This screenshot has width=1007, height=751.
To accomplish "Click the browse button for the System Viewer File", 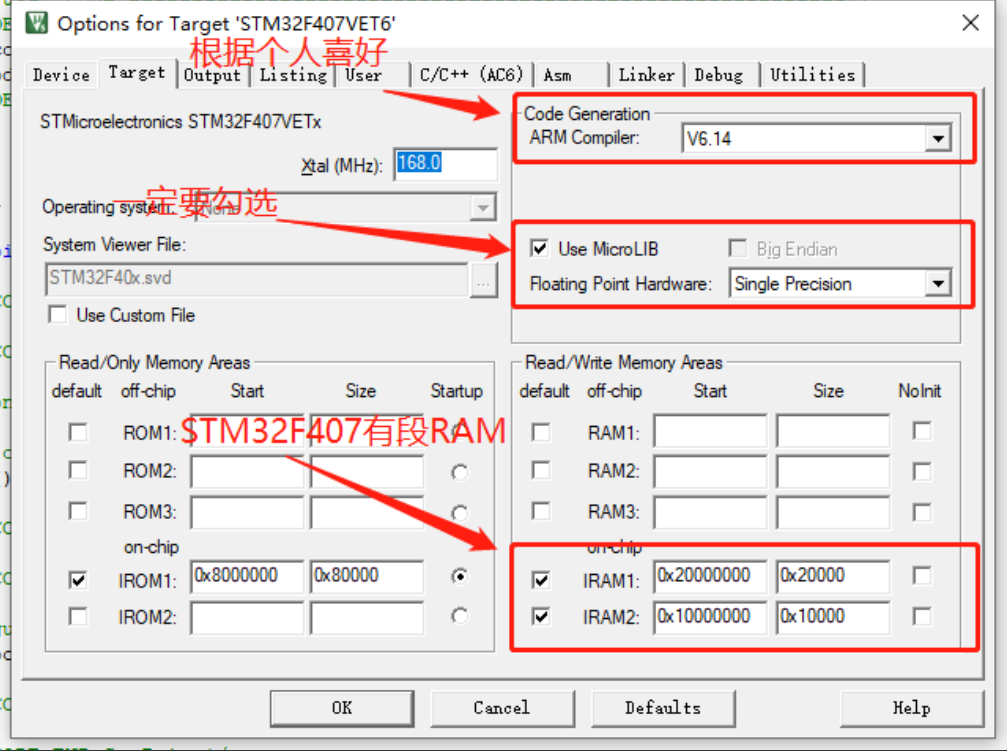I will 483,281.
